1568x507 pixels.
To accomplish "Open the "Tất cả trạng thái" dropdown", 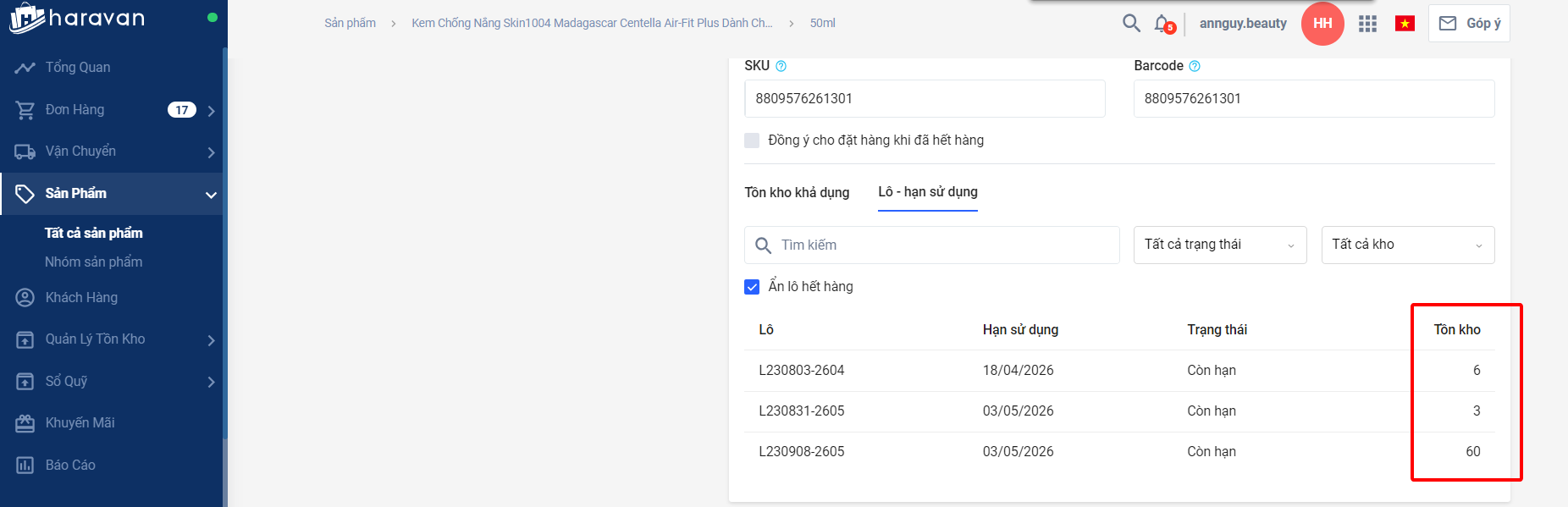I will click(x=1219, y=245).
